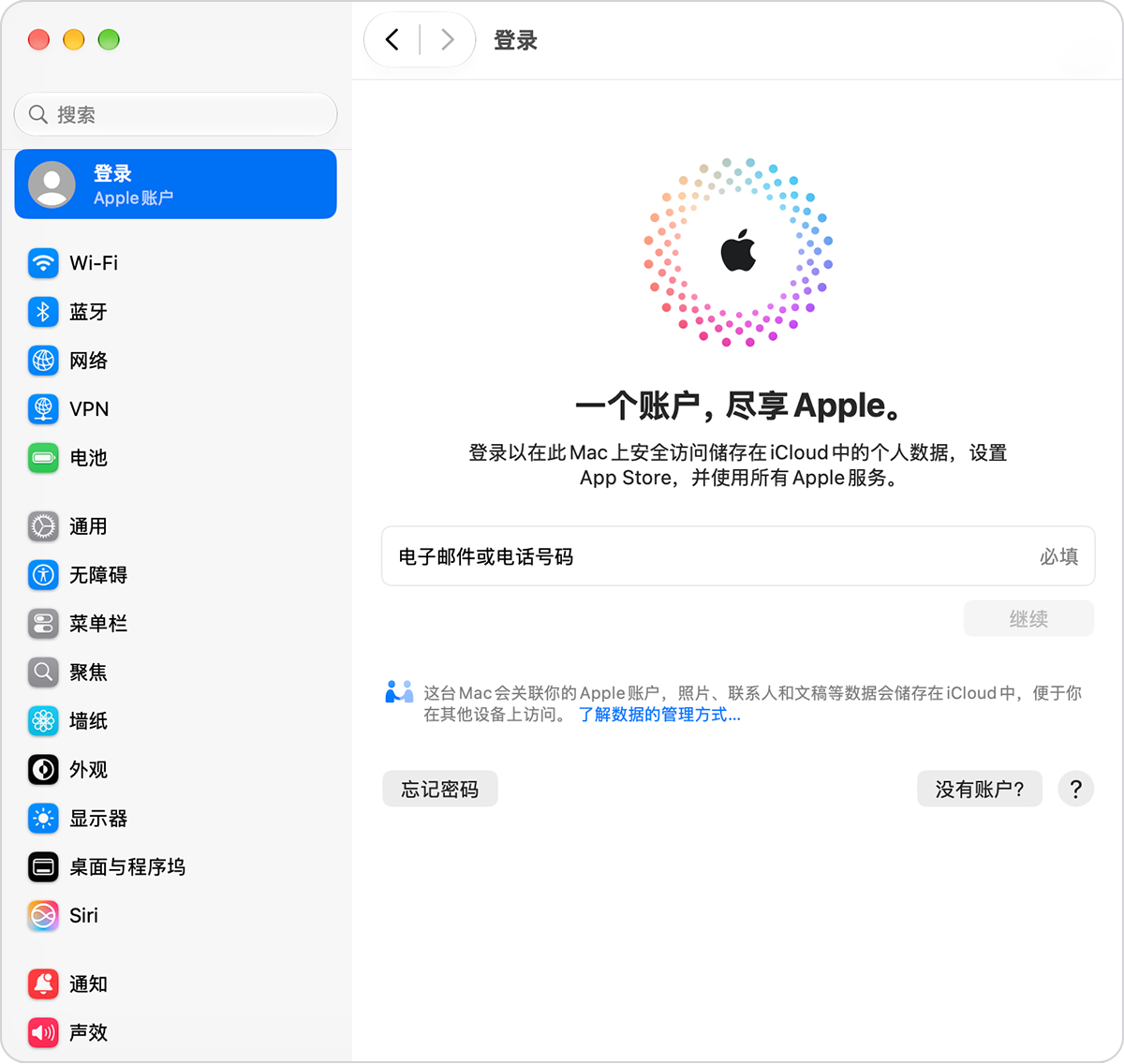Focus the 搜索 search field
The image size is (1124, 1064).
pos(176,114)
